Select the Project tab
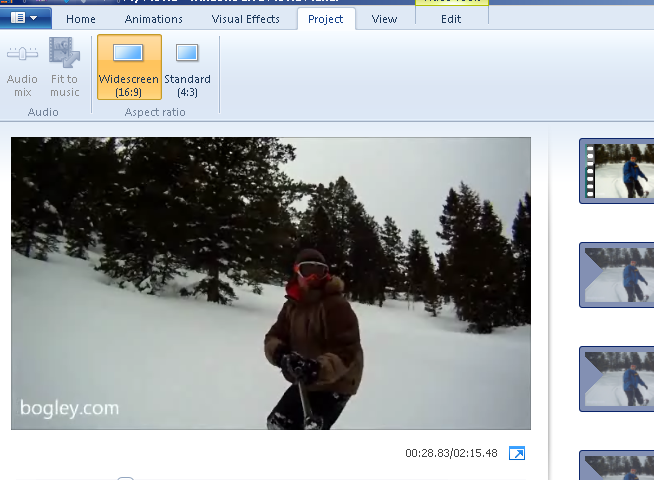Screen dimensions: 654x480 pos(326,19)
